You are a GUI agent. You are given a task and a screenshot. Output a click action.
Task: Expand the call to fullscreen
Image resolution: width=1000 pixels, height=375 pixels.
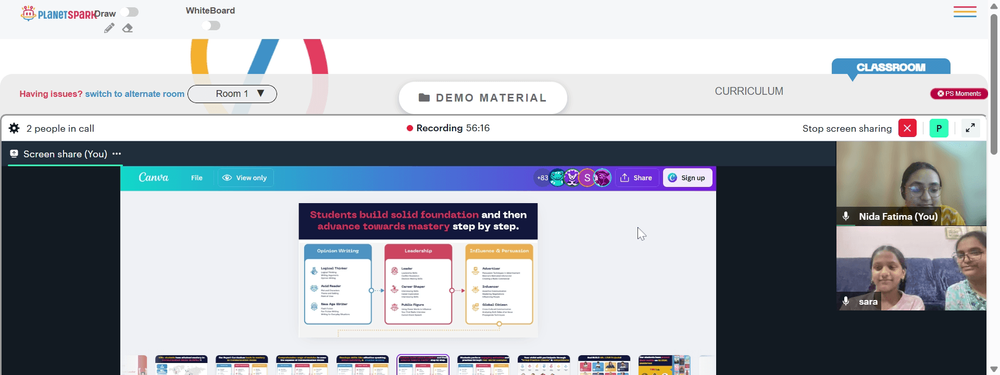point(970,128)
